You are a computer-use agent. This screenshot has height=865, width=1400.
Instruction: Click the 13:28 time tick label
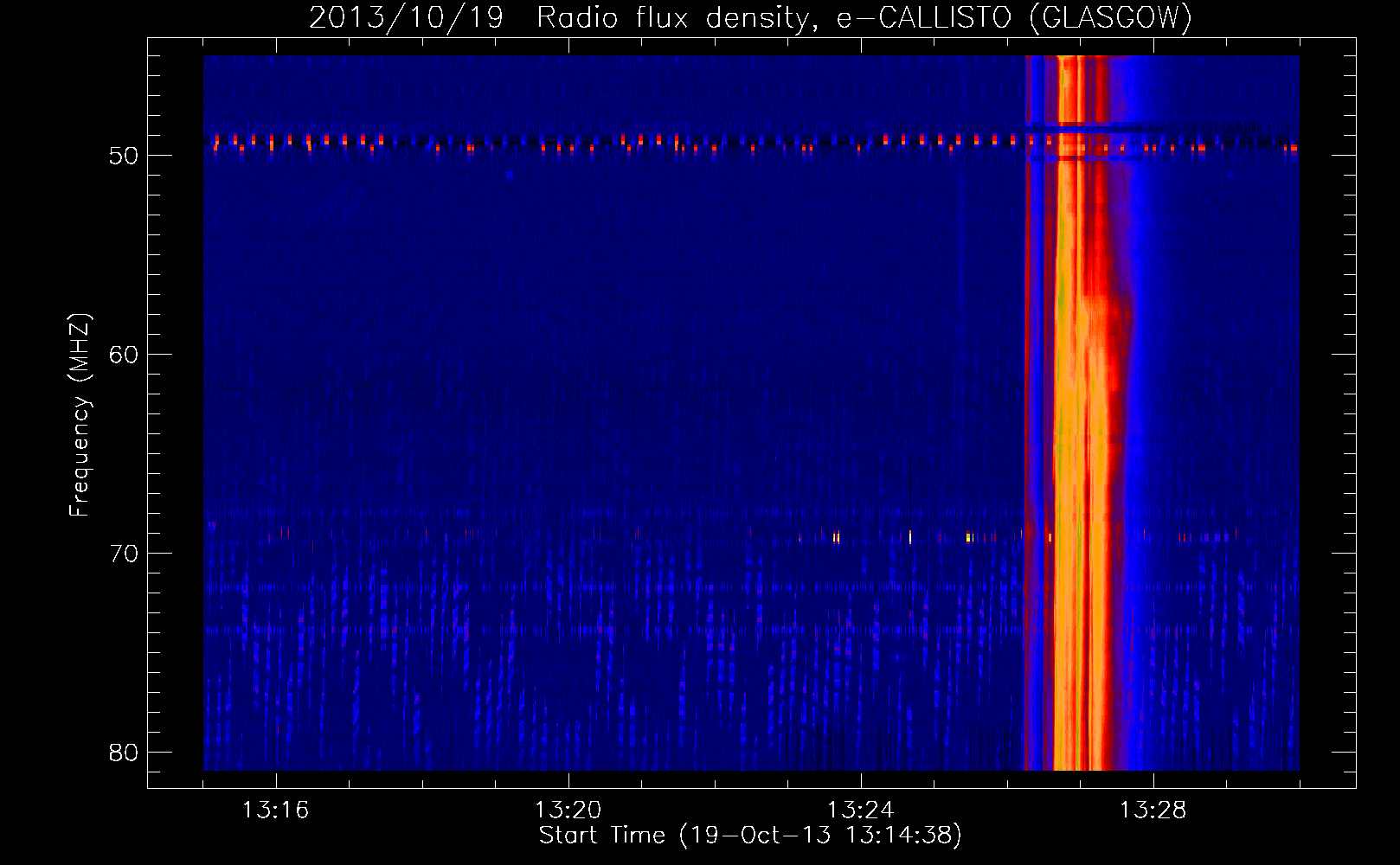[x=1153, y=810]
